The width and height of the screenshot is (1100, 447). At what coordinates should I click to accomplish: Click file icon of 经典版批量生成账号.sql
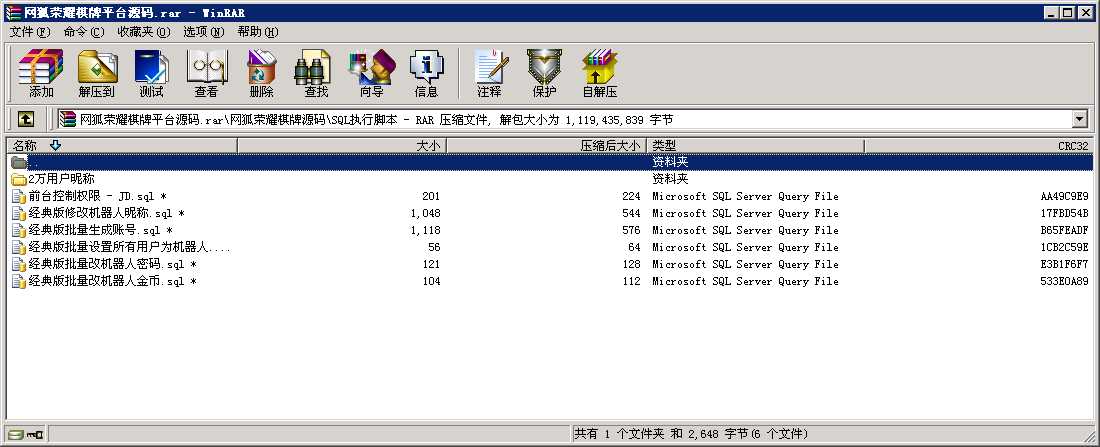[x=19, y=230]
